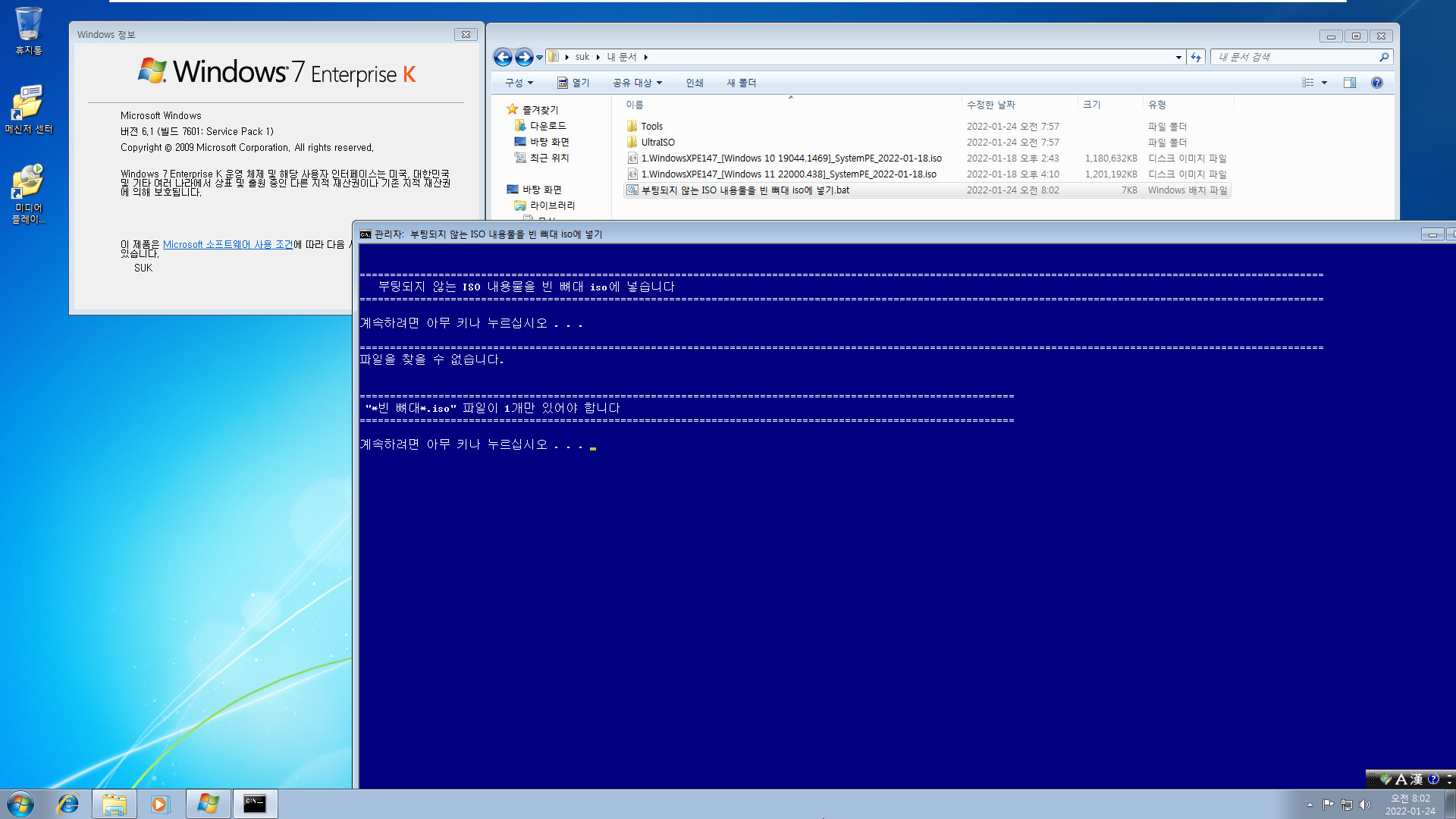Select 최근 위치 in navigation pane

click(x=541, y=158)
